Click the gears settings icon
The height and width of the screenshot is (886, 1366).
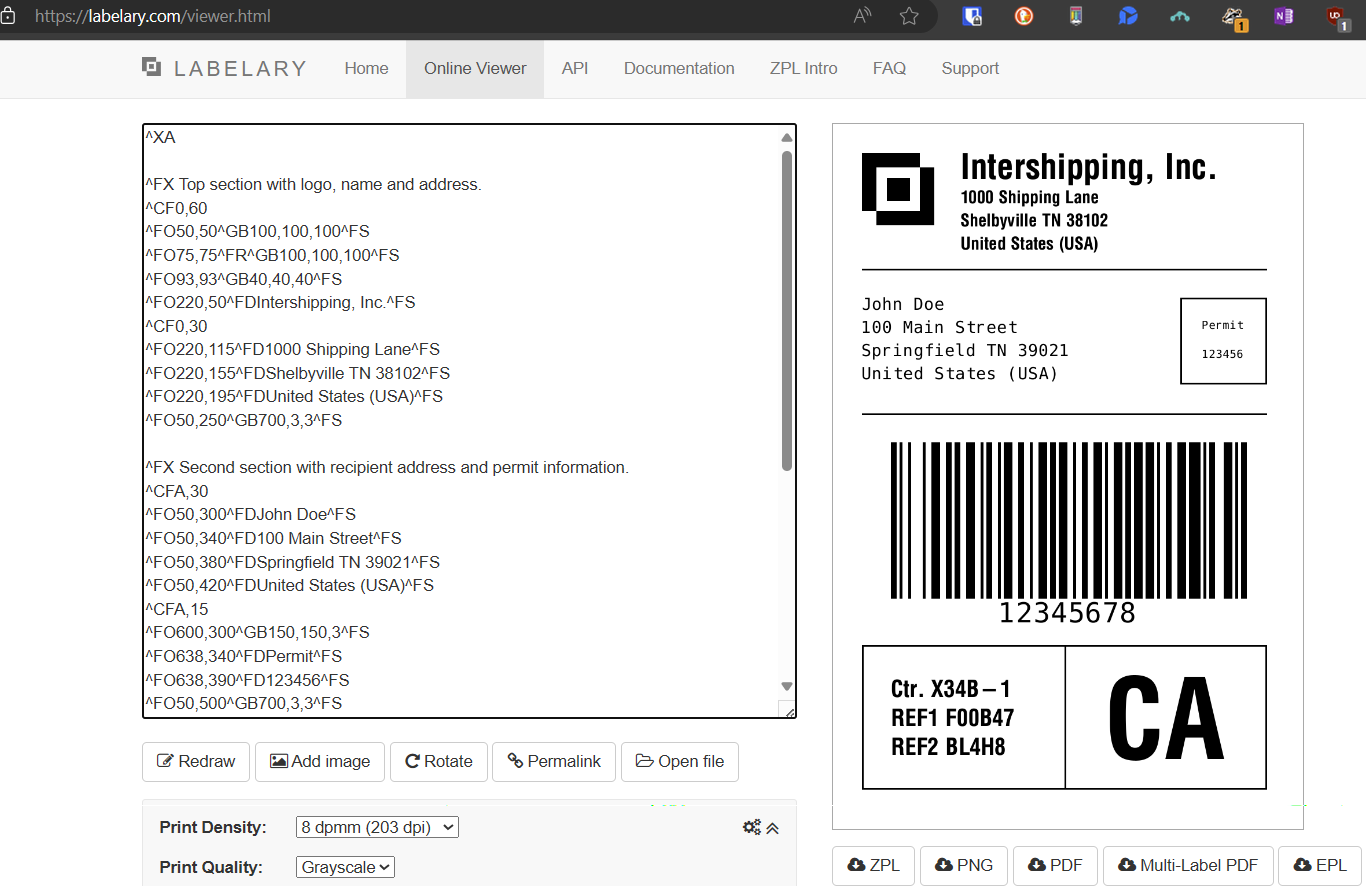[752, 827]
